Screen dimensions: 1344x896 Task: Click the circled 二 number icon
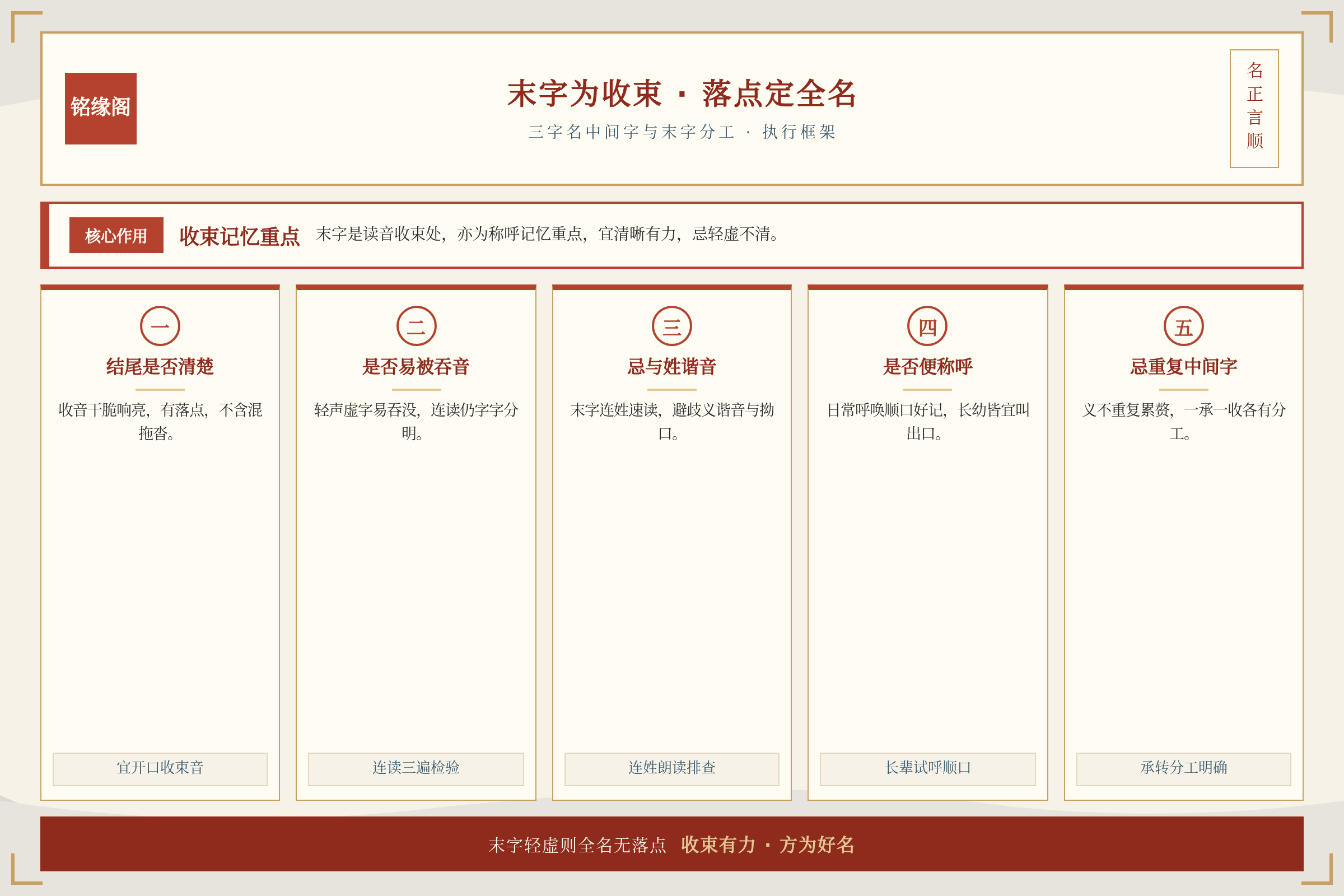[416, 326]
